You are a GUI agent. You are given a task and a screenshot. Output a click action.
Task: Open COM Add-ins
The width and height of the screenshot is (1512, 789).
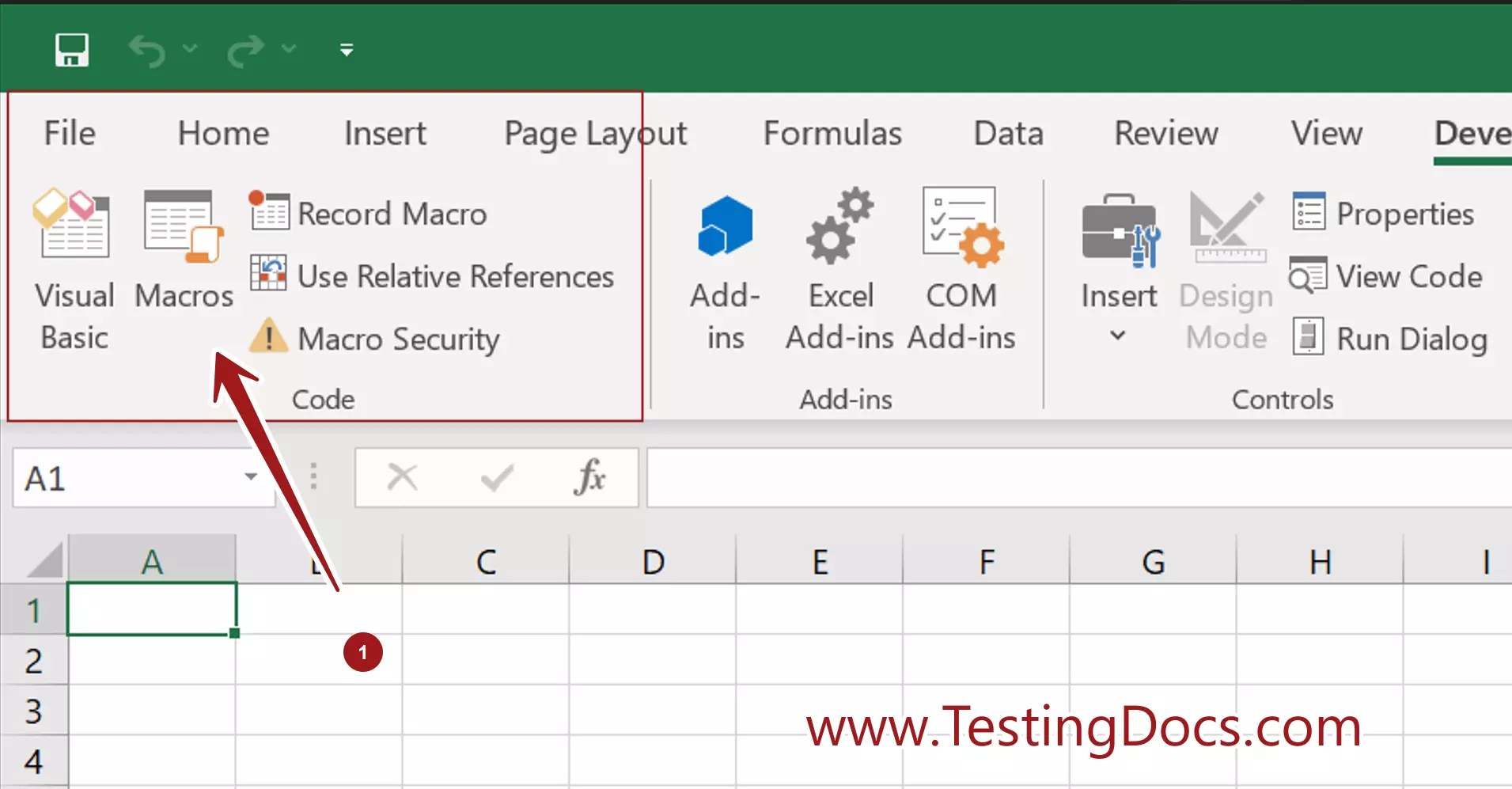click(961, 261)
